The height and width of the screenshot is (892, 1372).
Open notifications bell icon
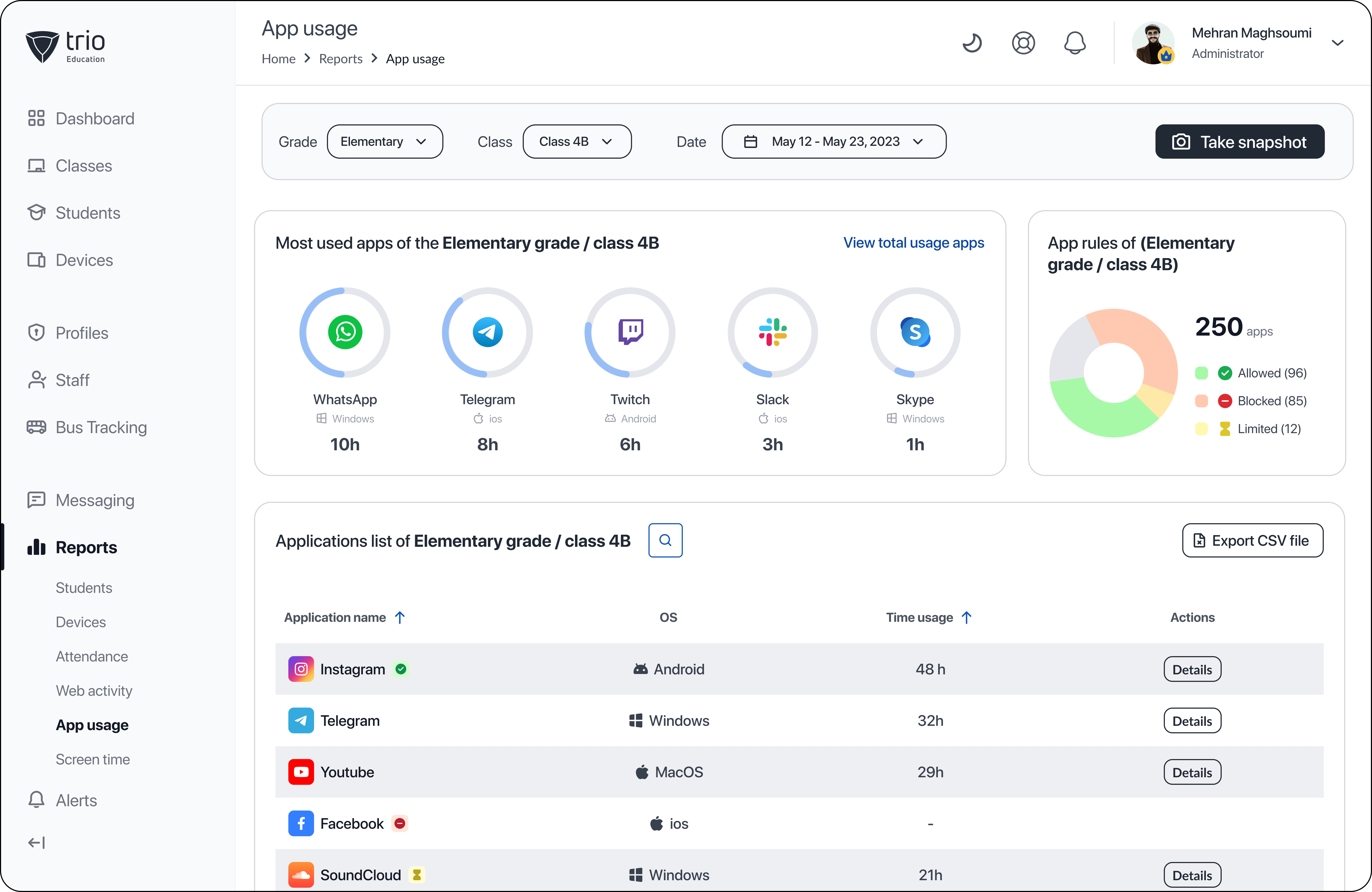click(1075, 43)
